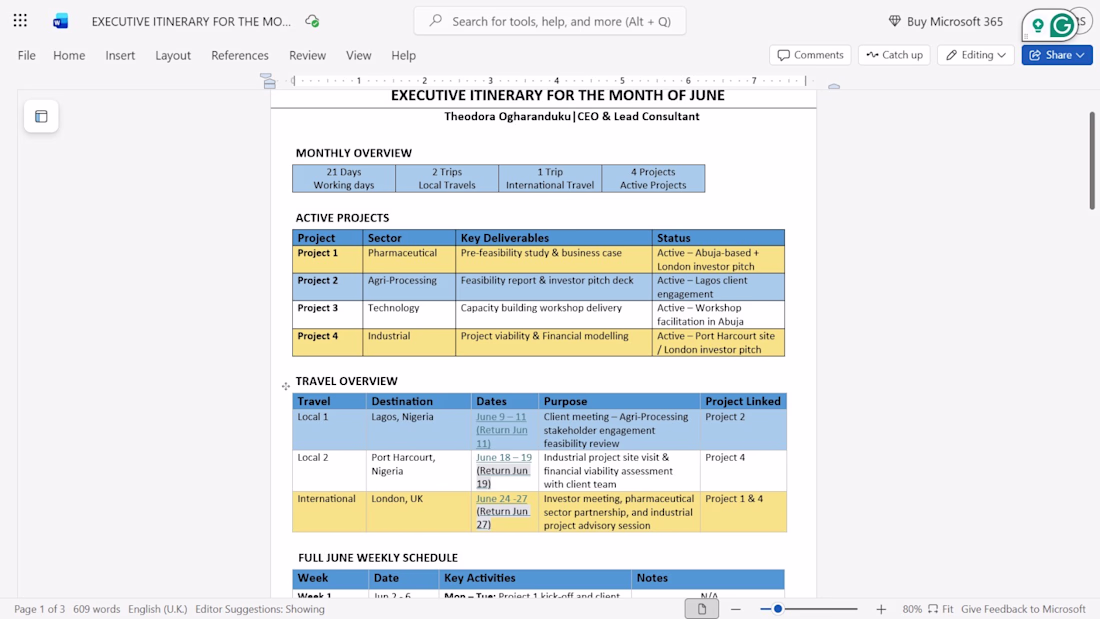Click the 80% zoom level
The width and height of the screenshot is (1100, 619).
click(912, 609)
